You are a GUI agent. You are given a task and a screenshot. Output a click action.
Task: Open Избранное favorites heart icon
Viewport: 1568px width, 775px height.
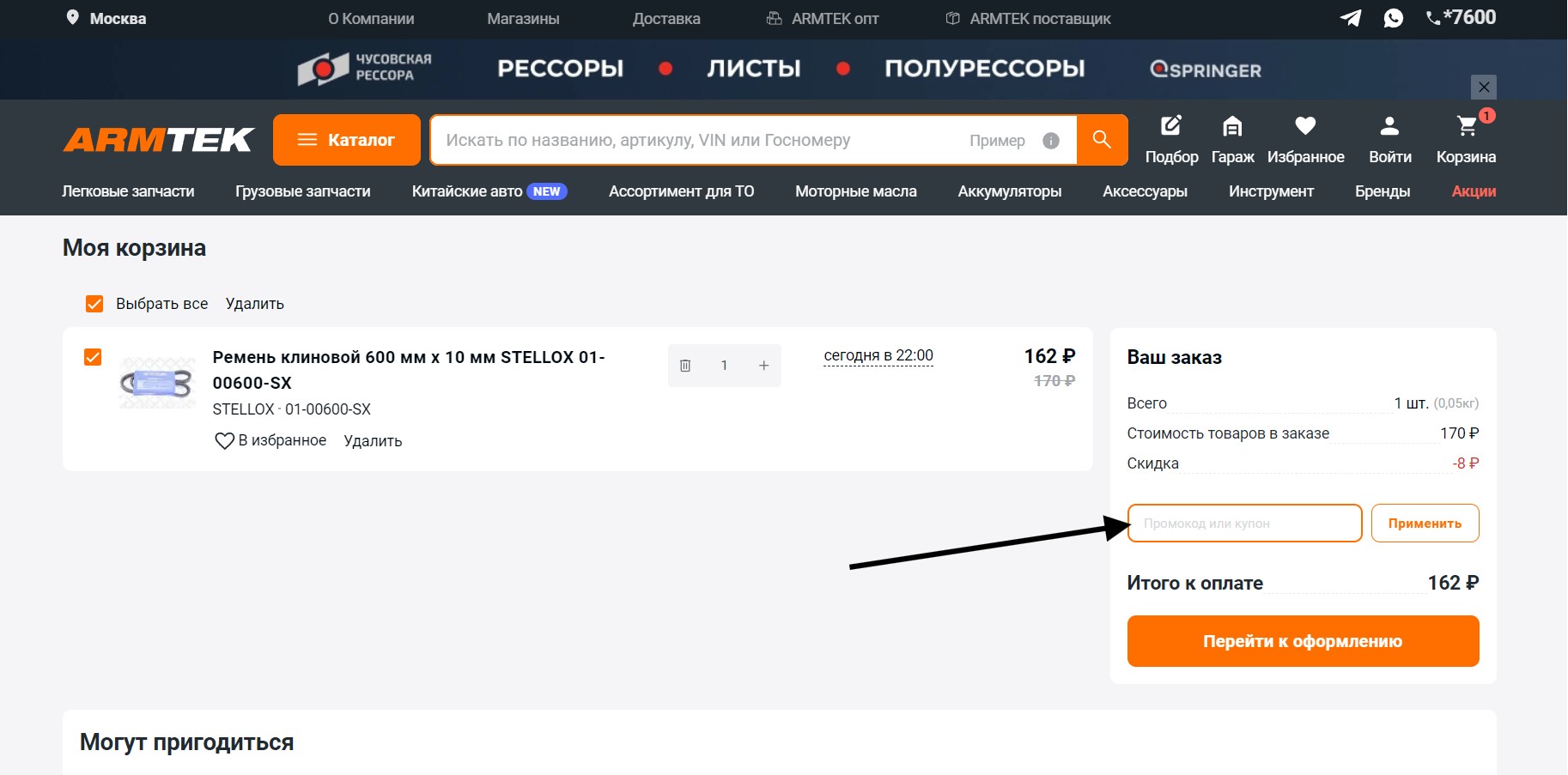(1305, 127)
